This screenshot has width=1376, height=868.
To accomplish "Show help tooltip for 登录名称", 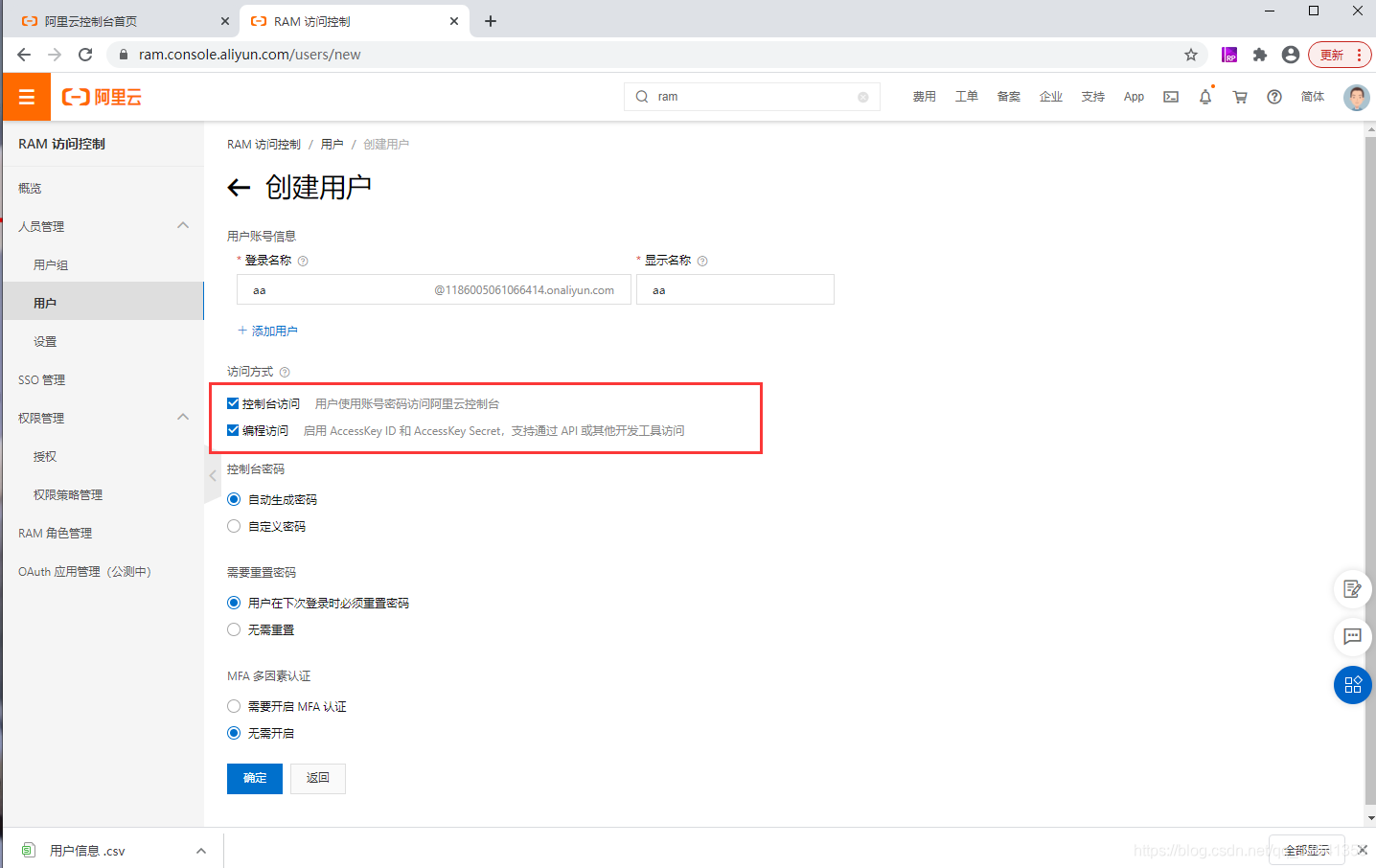I will (x=303, y=261).
